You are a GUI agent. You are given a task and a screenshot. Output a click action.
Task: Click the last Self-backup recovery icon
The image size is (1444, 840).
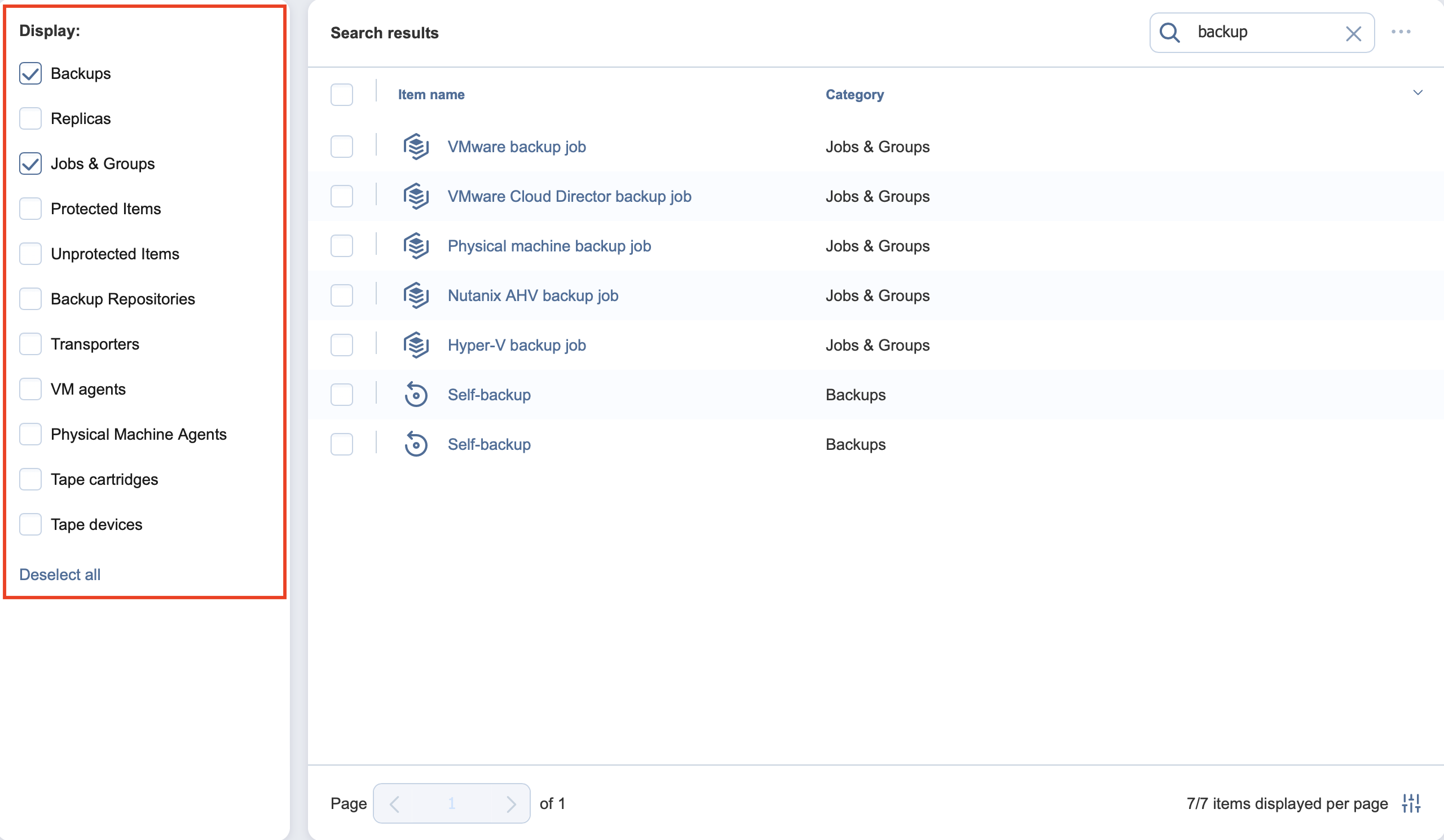(x=416, y=444)
